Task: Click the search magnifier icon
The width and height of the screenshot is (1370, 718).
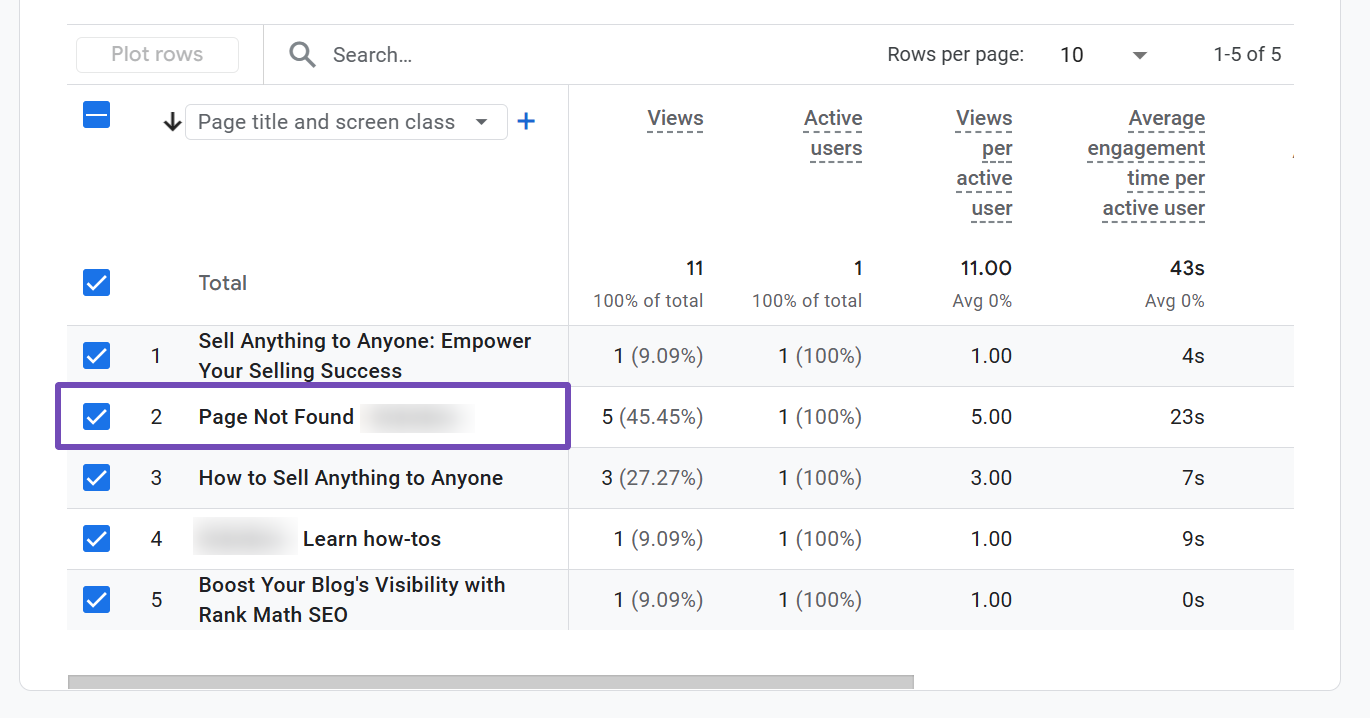Action: tap(302, 54)
